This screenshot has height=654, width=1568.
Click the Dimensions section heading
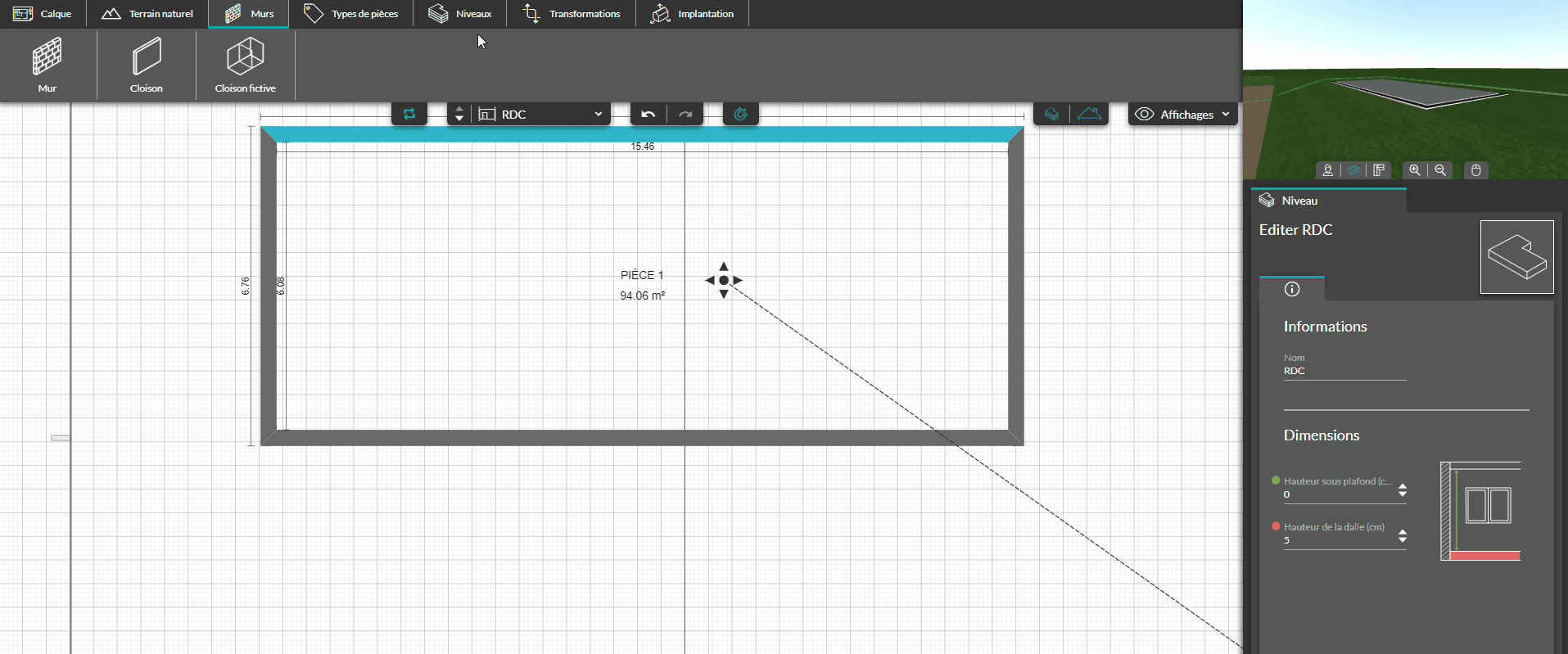pos(1321,435)
